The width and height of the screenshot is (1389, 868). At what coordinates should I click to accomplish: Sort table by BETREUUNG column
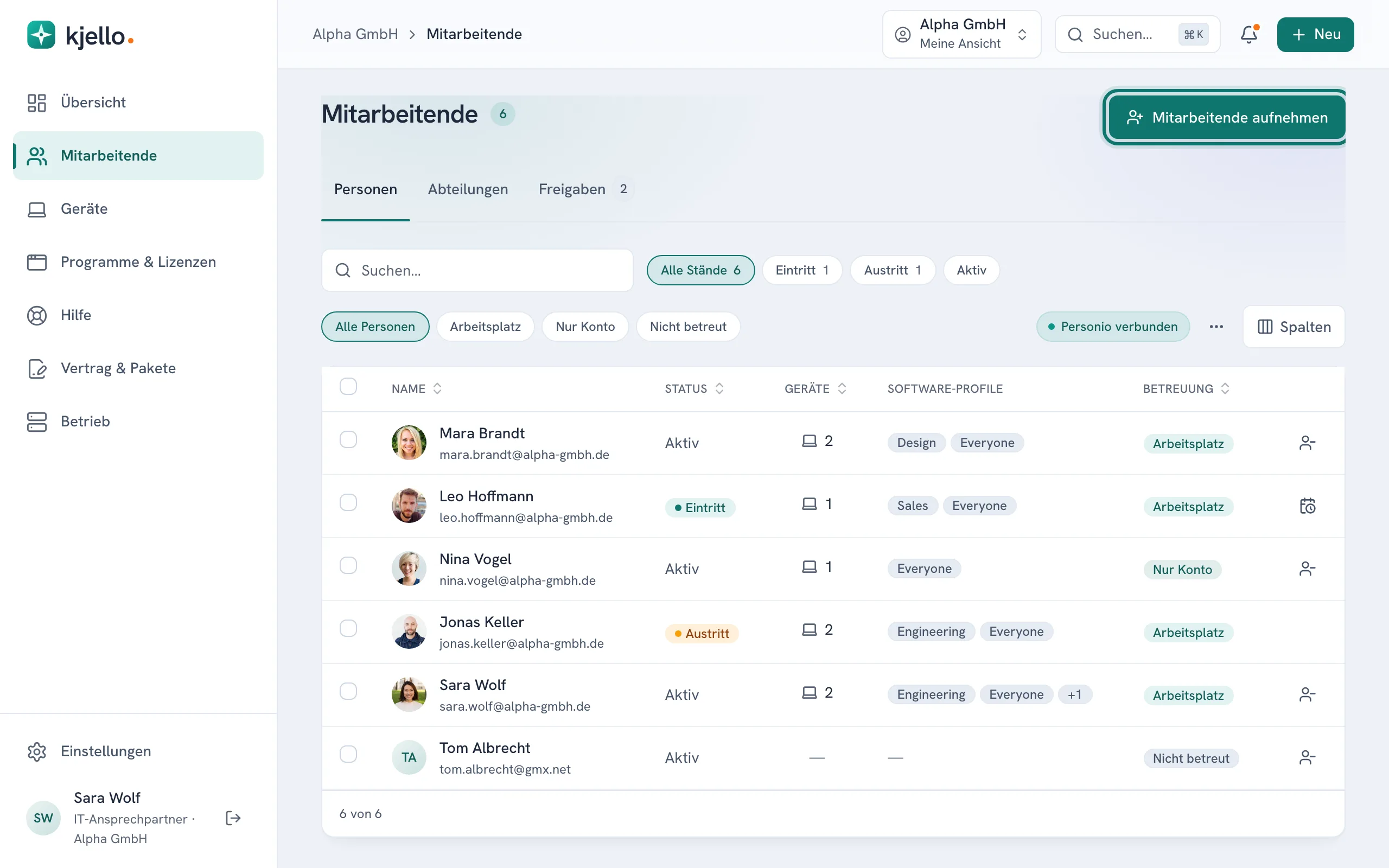(x=1186, y=388)
